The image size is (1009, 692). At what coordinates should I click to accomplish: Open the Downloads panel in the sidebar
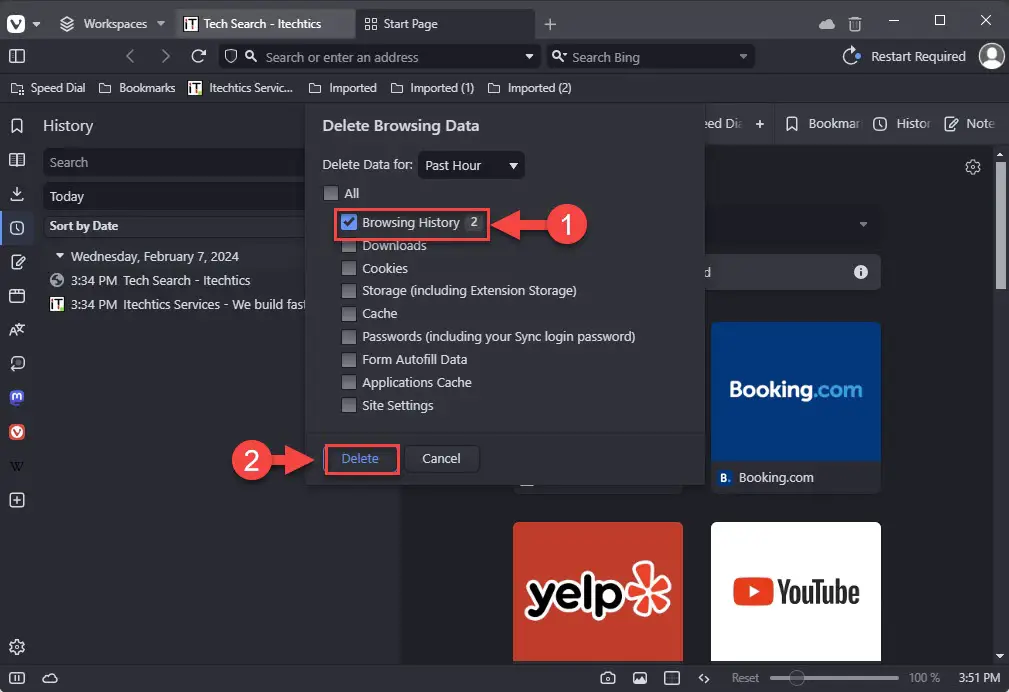tap(16, 194)
